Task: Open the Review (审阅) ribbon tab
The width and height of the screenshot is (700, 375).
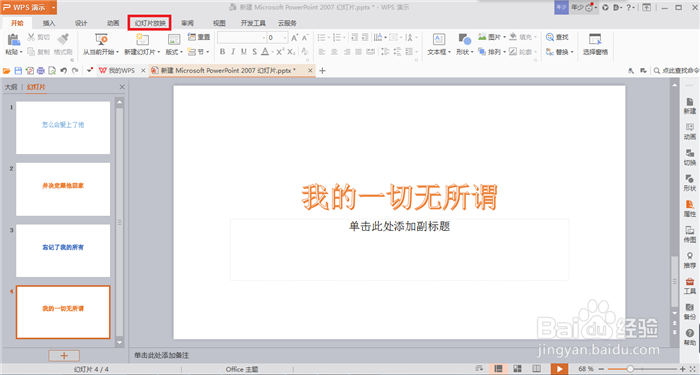Action: (x=188, y=23)
